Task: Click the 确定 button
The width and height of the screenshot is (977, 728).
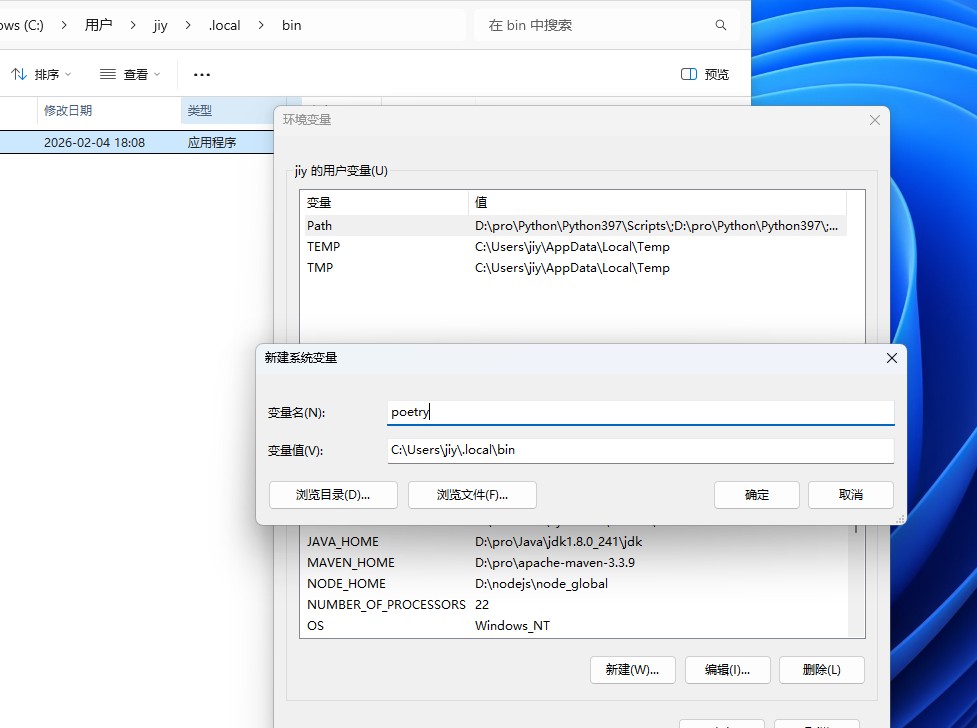Action: click(x=757, y=494)
